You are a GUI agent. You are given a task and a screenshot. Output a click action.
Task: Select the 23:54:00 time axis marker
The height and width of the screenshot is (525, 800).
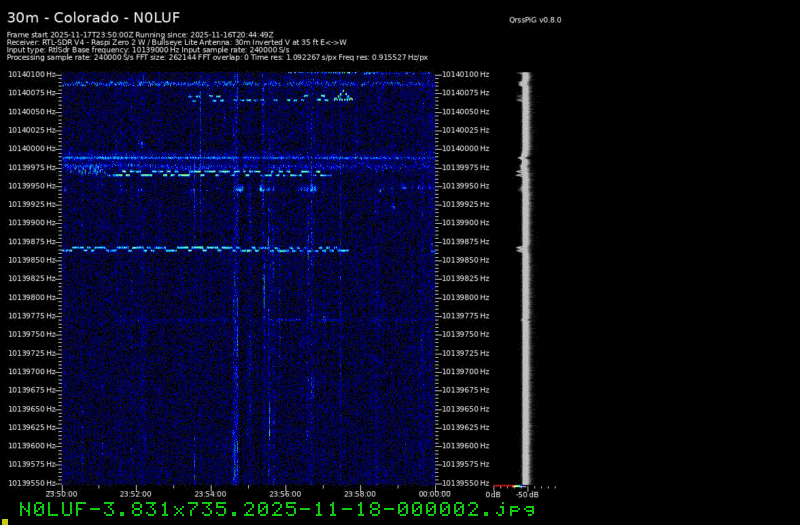click(x=210, y=493)
